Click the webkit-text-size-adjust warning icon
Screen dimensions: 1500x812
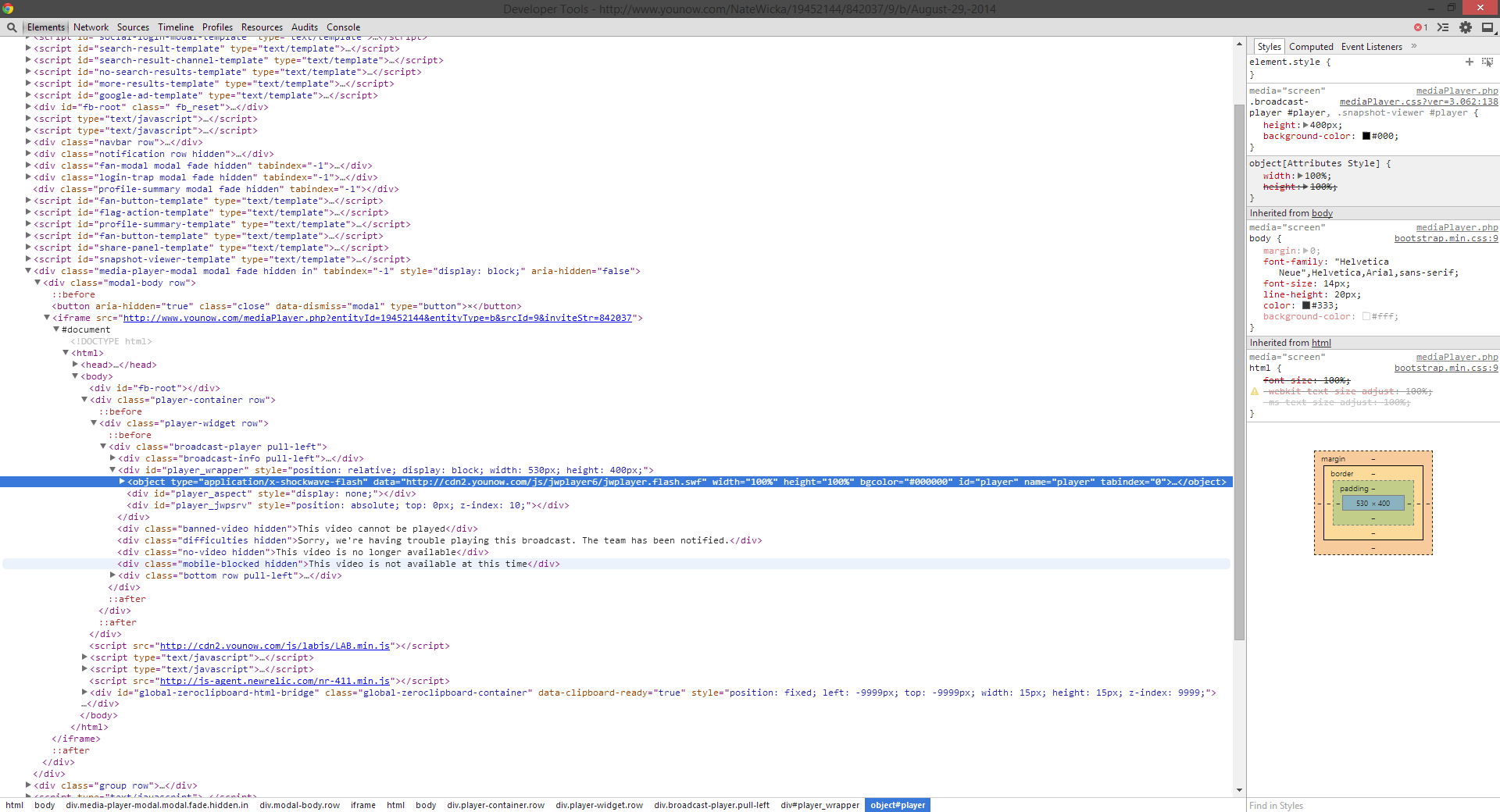(1255, 392)
